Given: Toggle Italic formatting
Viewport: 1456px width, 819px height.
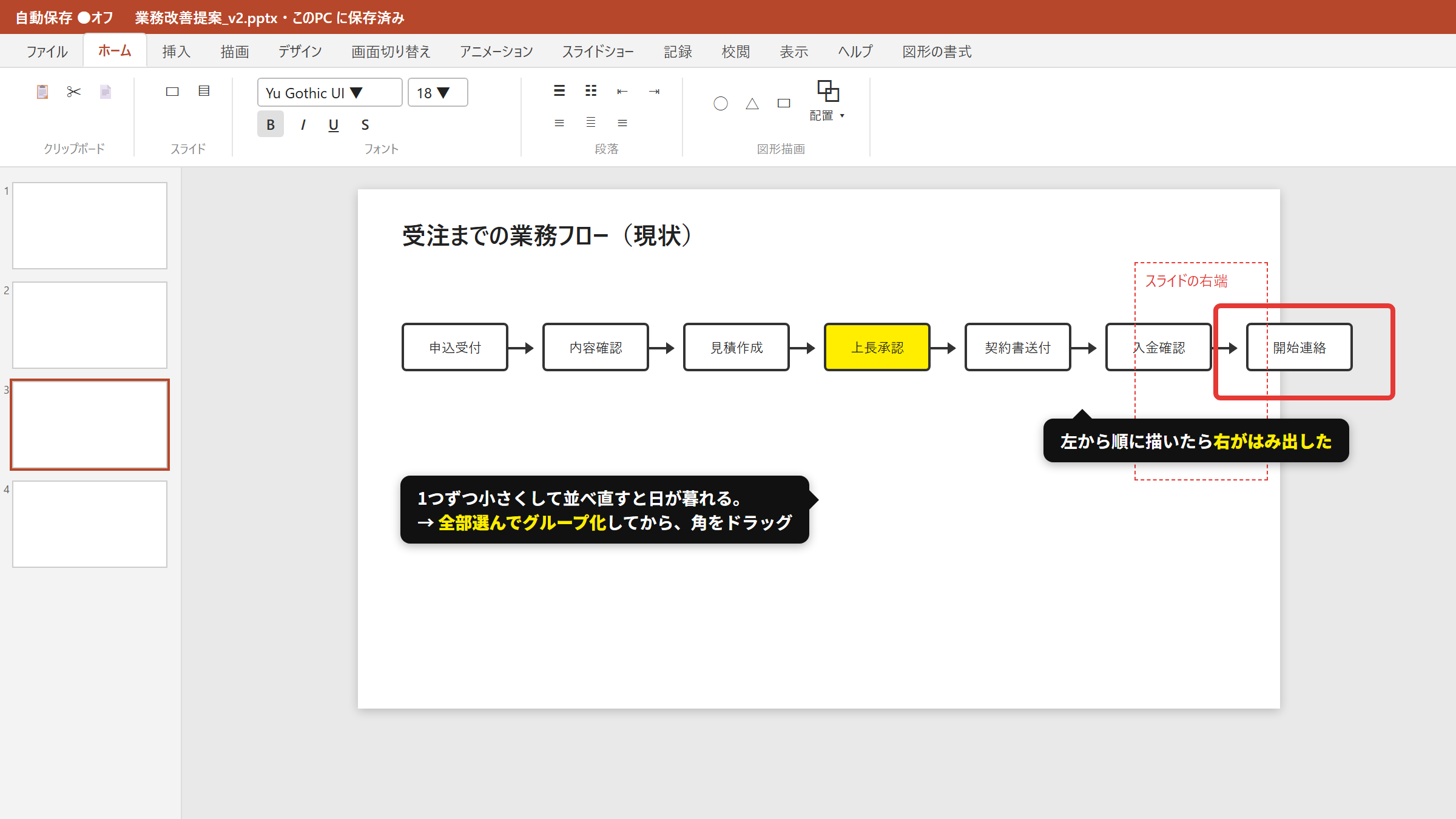Looking at the screenshot, I should [x=302, y=124].
